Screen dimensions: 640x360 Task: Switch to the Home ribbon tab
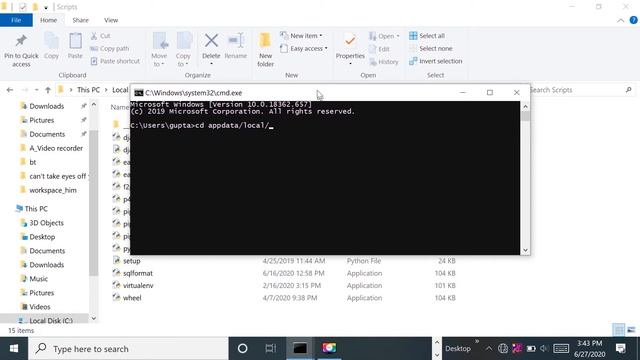(x=49, y=20)
